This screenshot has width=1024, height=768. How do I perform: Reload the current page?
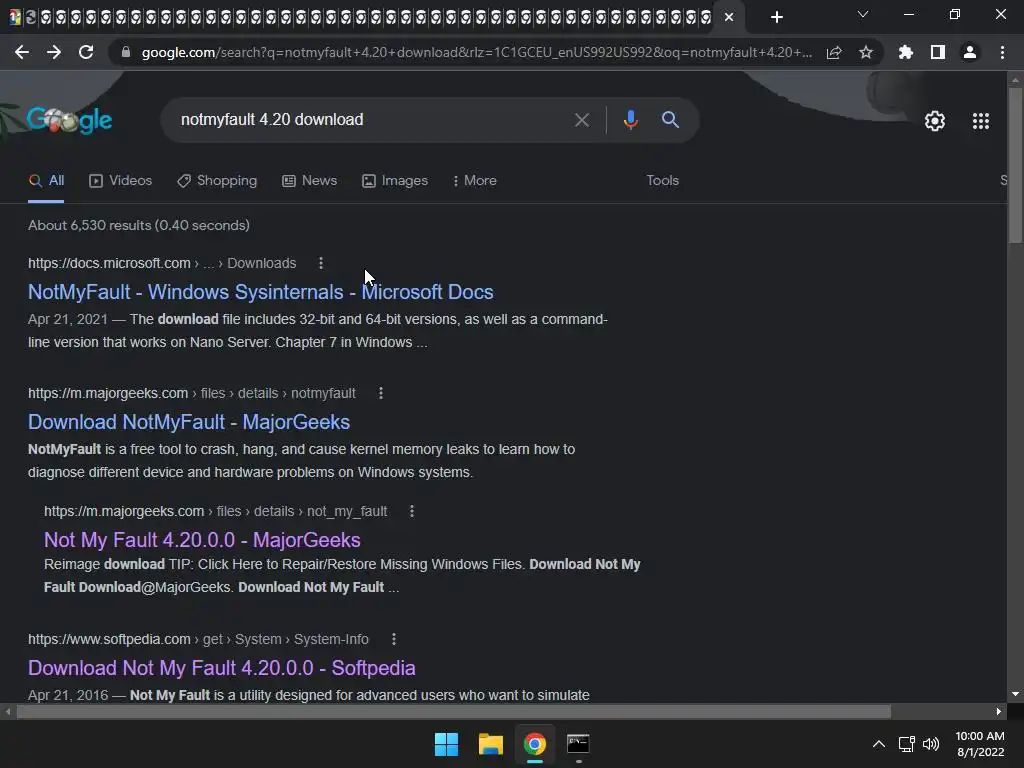point(86,52)
